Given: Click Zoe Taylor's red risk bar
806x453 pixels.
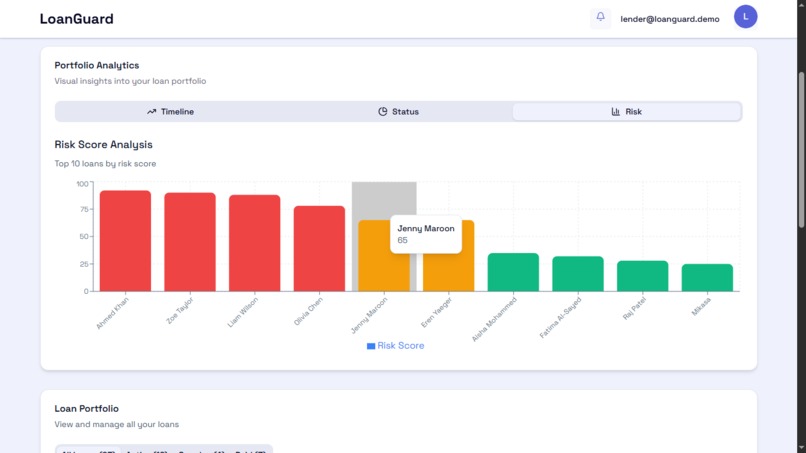Looking at the screenshot, I should pyautogui.click(x=190, y=242).
